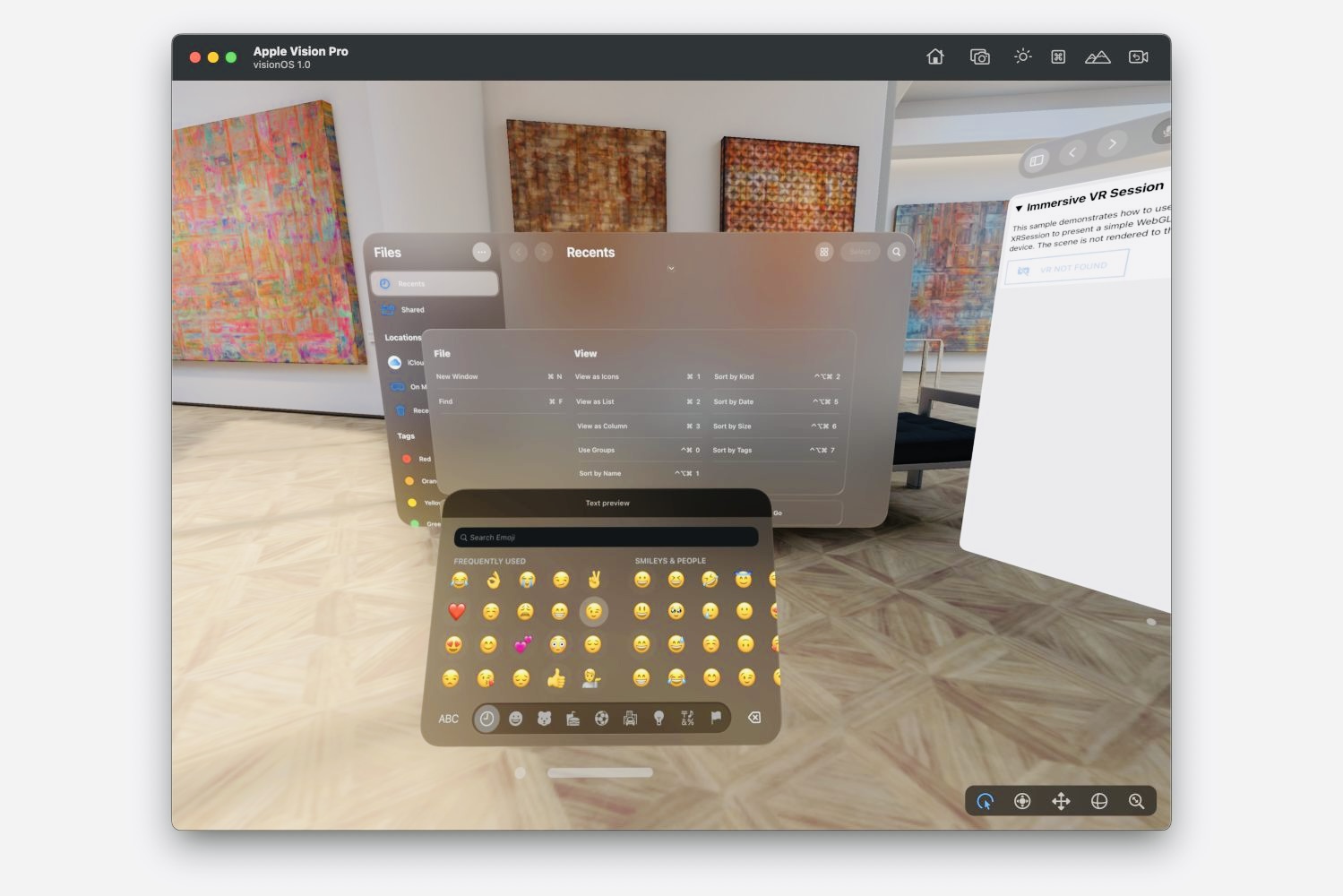Choose New Window from the File menu

[499, 376]
